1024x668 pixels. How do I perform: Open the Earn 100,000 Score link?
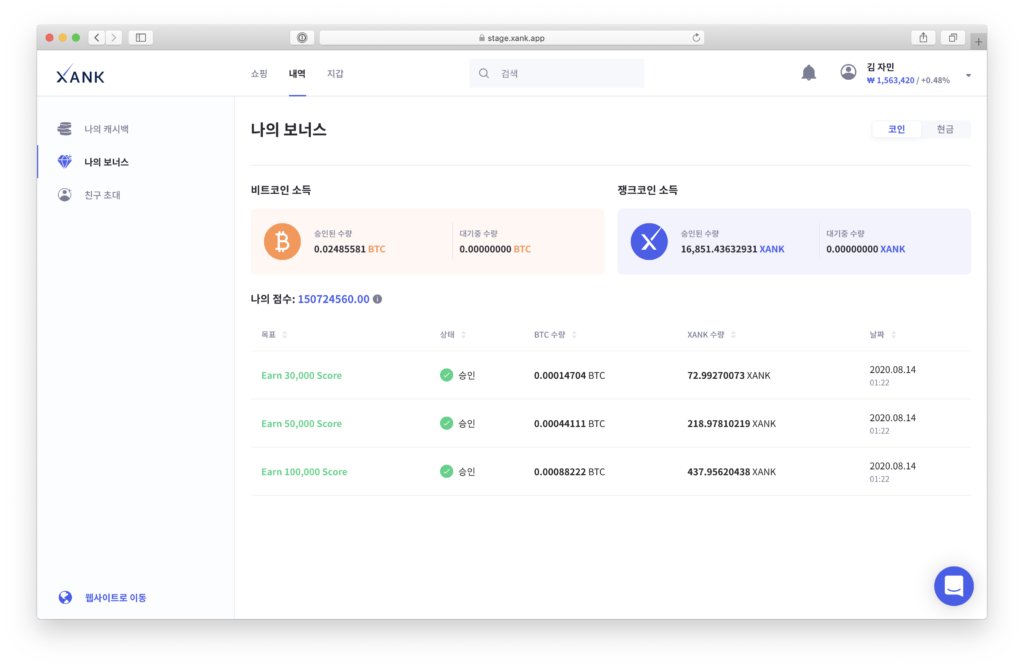pos(304,472)
